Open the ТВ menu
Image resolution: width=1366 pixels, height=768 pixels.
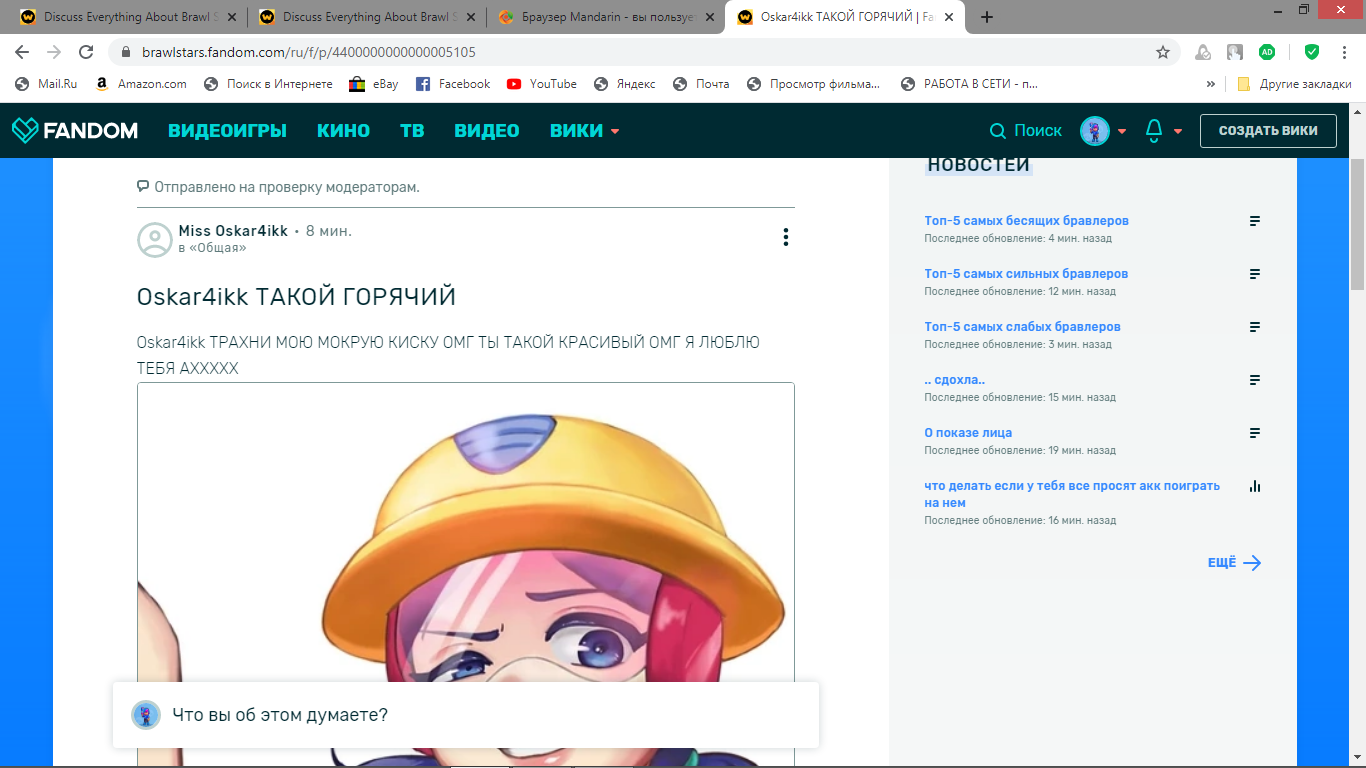pyautogui.click(x=412, y=131)
